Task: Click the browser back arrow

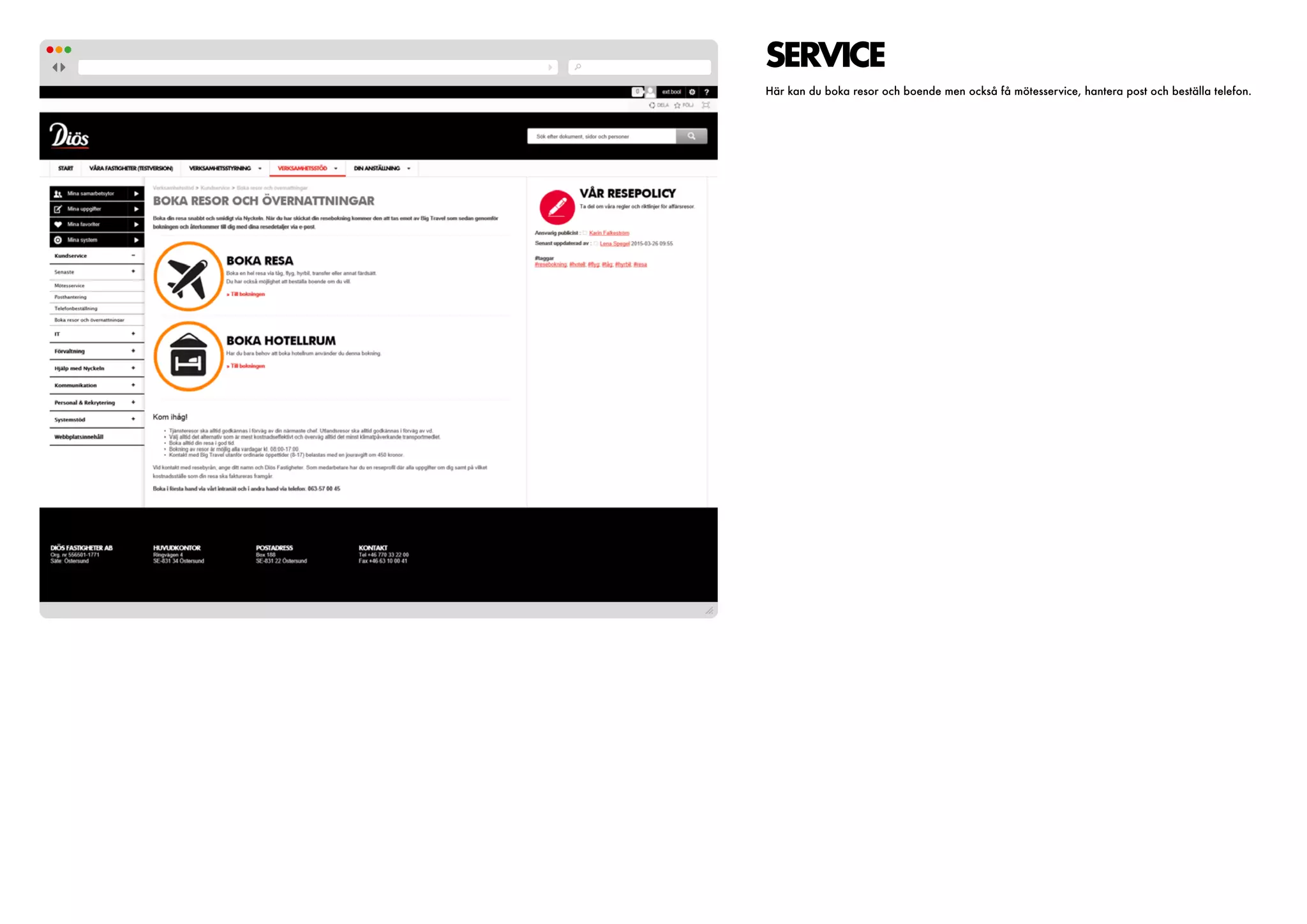Action: (x=56, y=67)
